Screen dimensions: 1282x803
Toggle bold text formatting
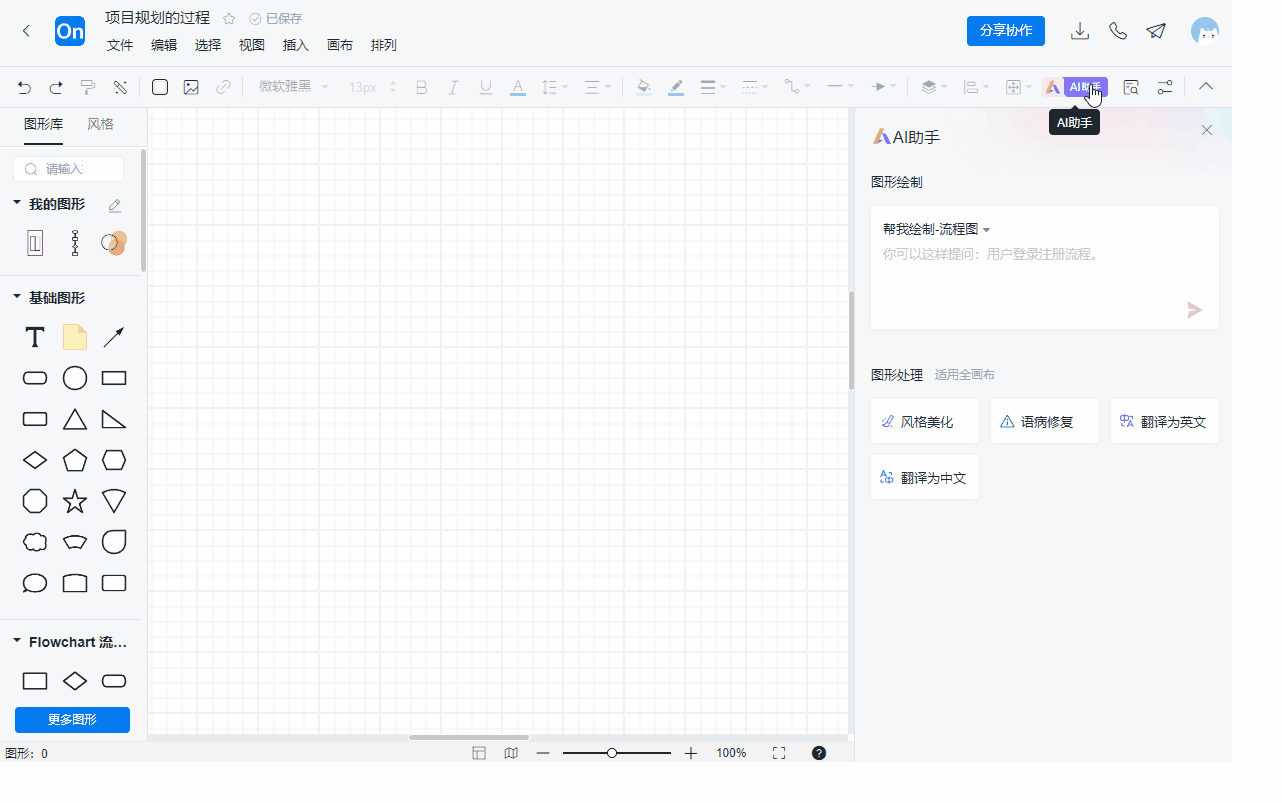pos(421,88)
